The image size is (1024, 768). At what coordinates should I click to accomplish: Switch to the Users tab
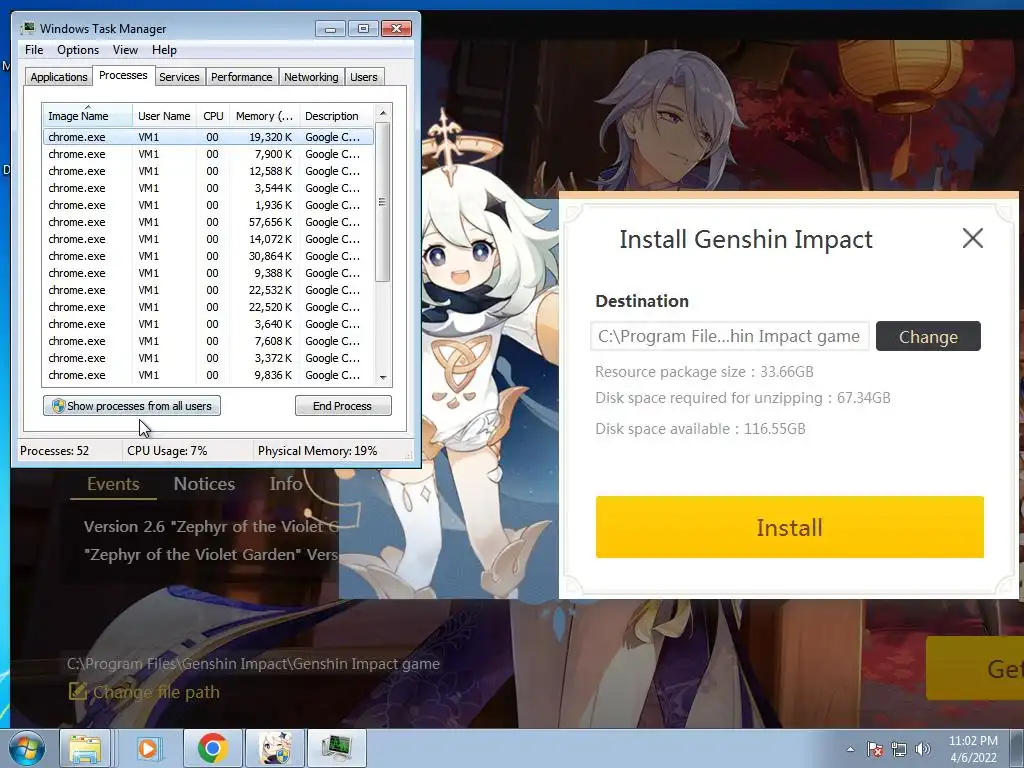tap(364, 77)
